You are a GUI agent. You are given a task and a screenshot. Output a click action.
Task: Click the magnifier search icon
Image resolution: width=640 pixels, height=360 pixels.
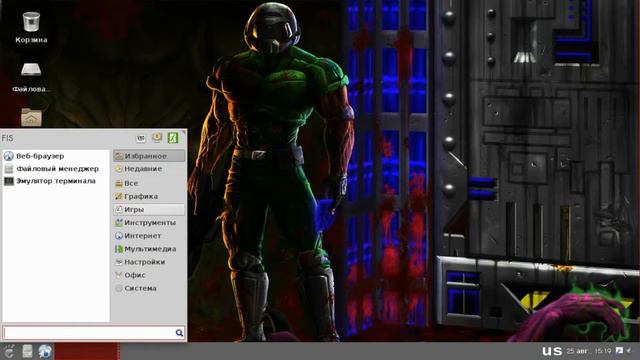click(x=179, y=333)
